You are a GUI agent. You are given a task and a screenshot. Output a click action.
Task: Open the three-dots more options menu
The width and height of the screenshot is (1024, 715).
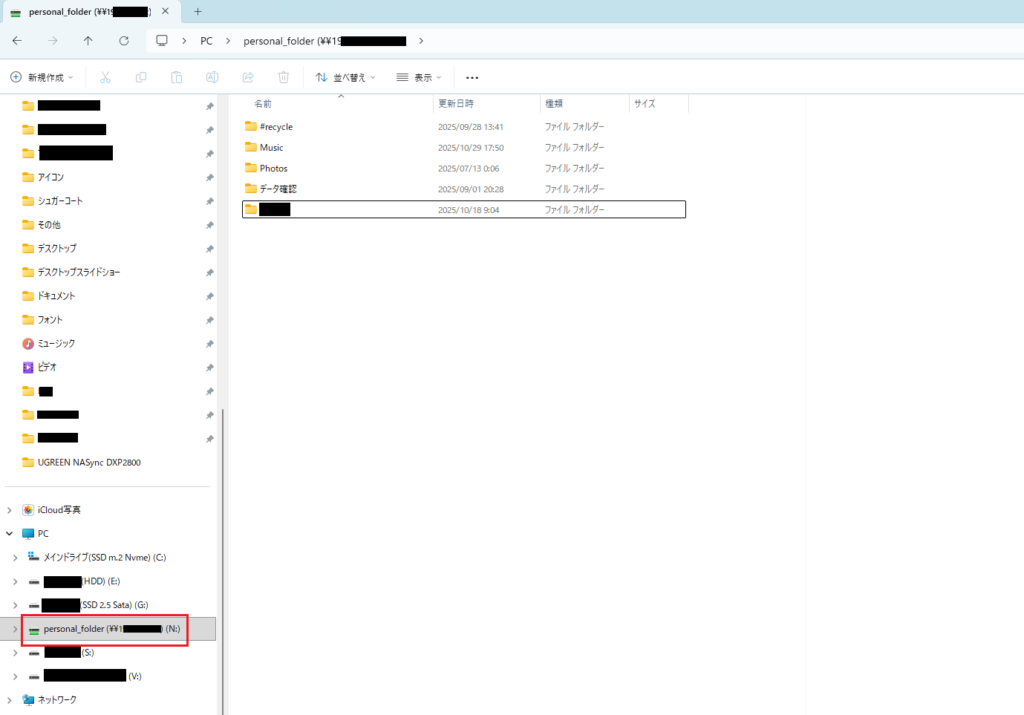tap(472, 77)
